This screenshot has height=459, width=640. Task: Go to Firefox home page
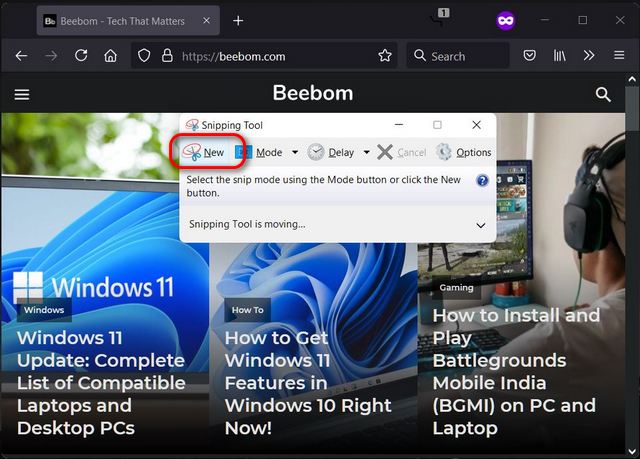point(111,56)
